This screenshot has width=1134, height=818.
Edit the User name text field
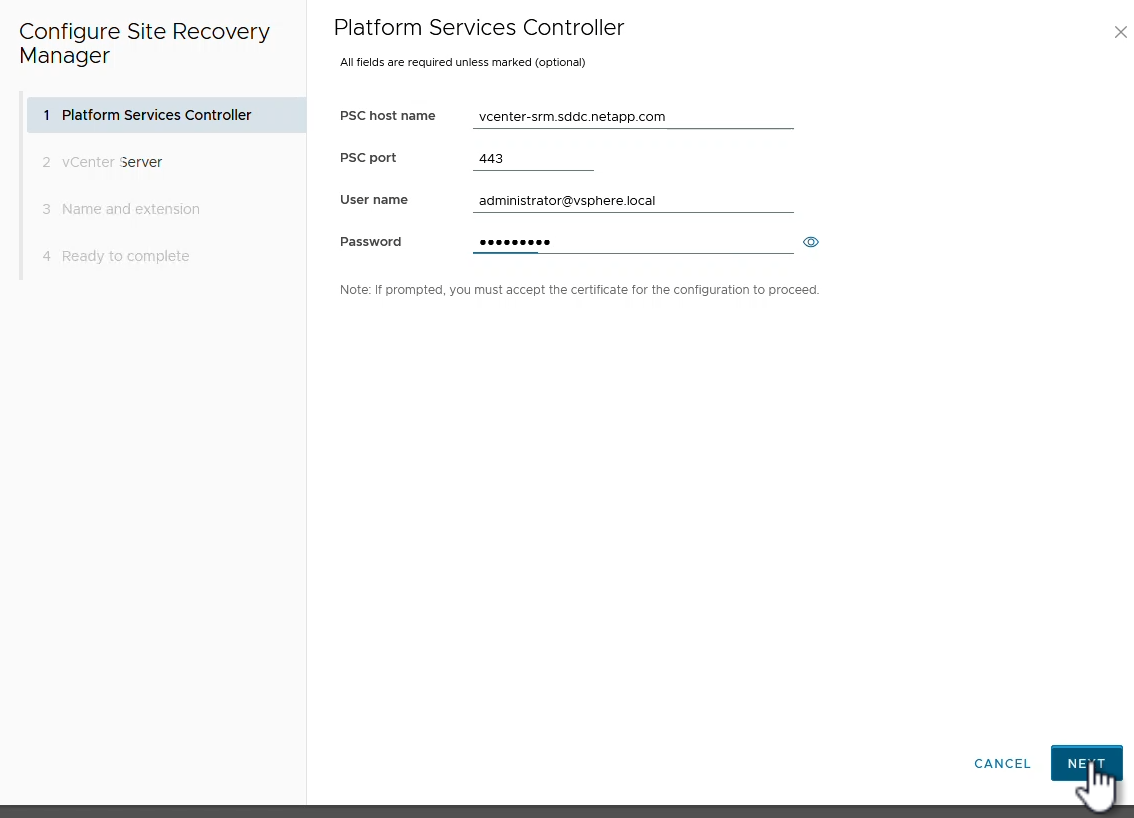[x=633, y=201]
